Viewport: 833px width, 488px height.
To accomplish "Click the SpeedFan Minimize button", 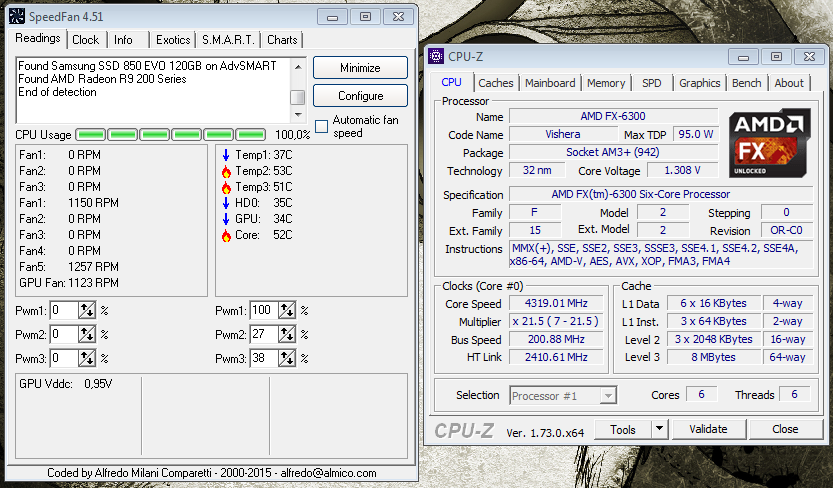I will click(360, 68).
